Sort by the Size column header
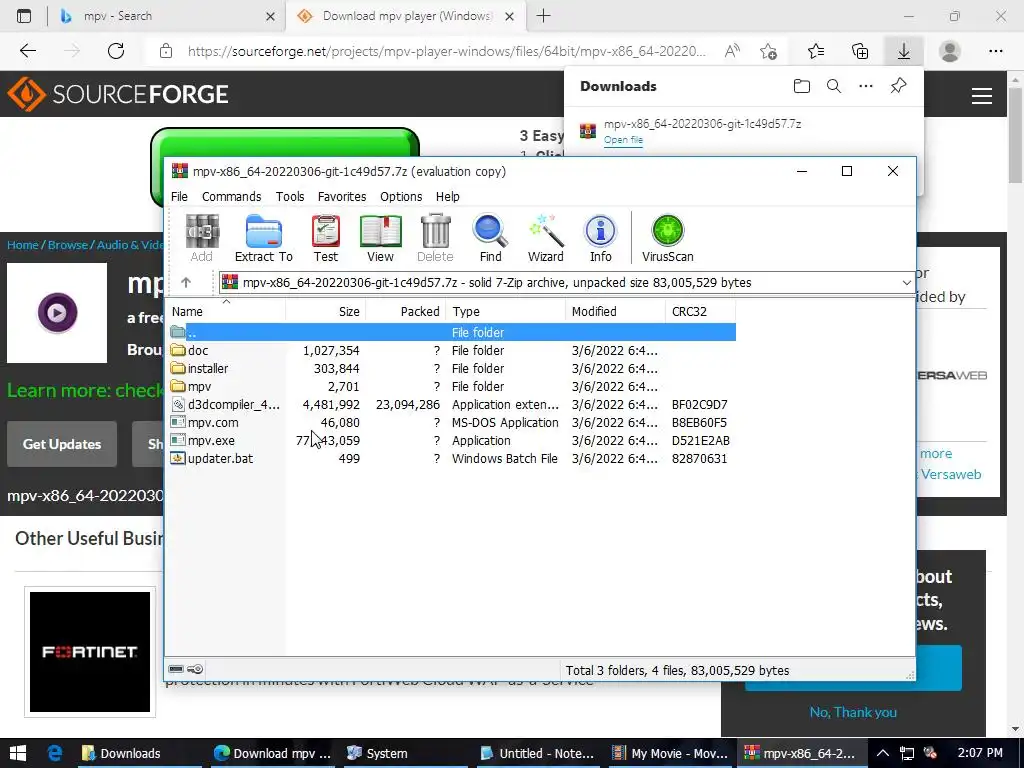Screen dimensions: 1024x768 tap(326, 312)
